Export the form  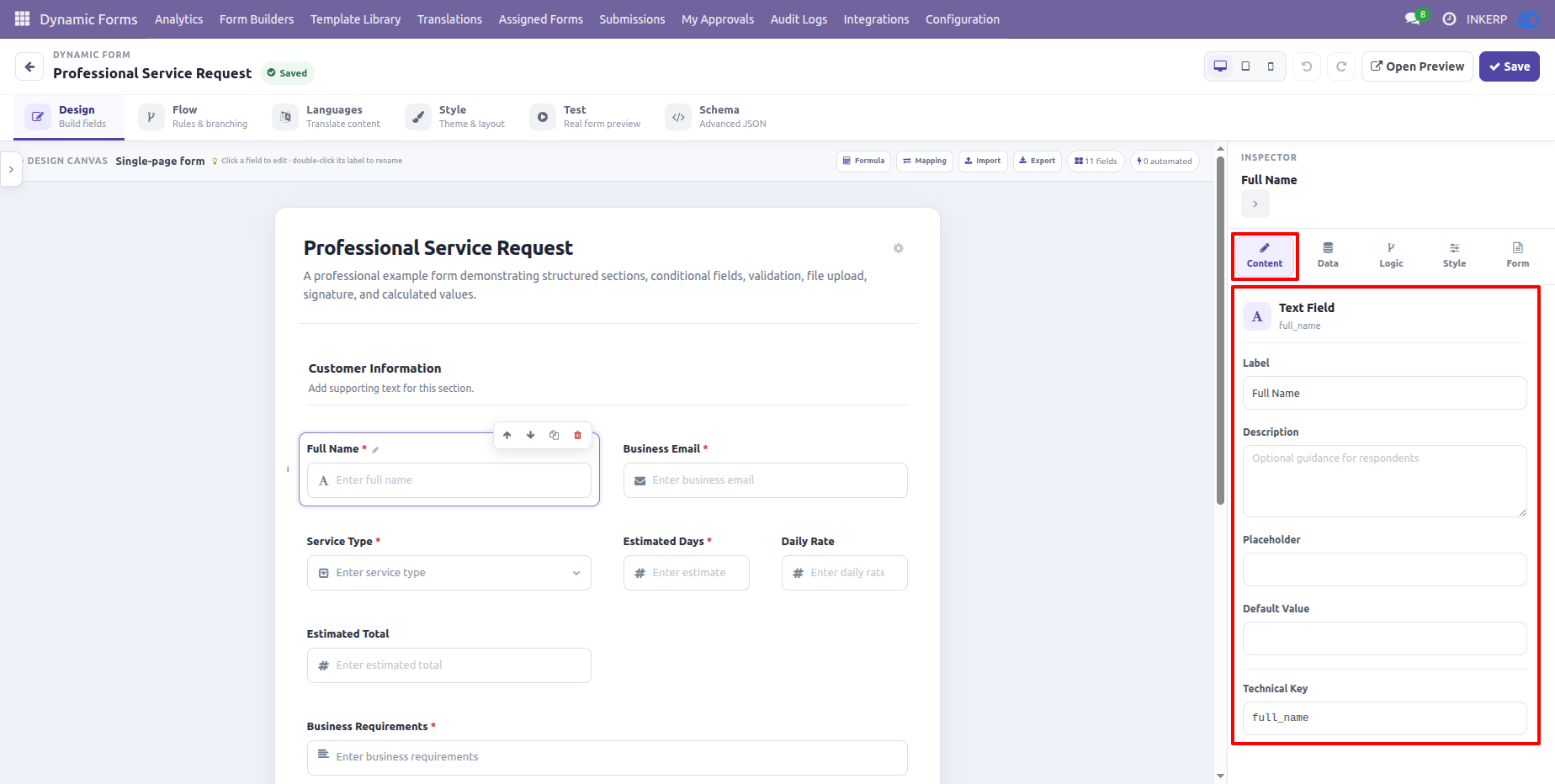point(1038,161)
